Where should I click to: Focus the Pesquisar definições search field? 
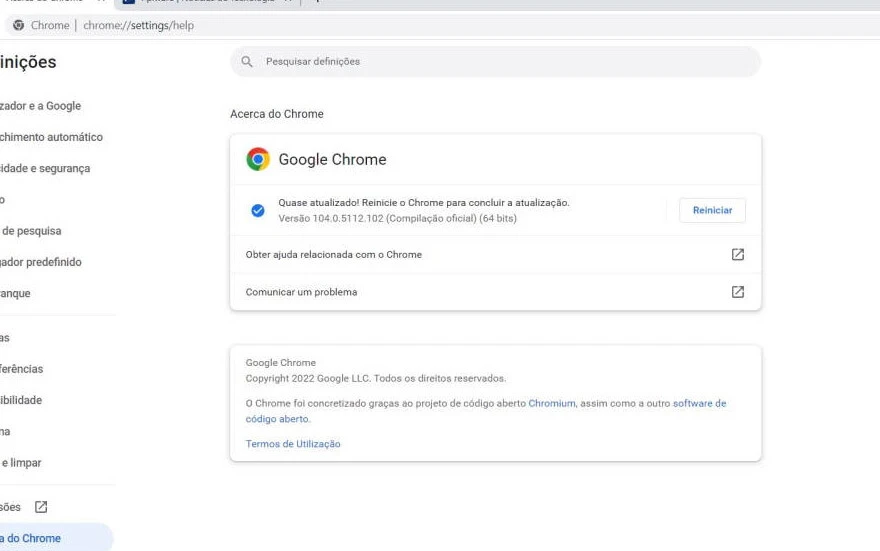[496, 61]
